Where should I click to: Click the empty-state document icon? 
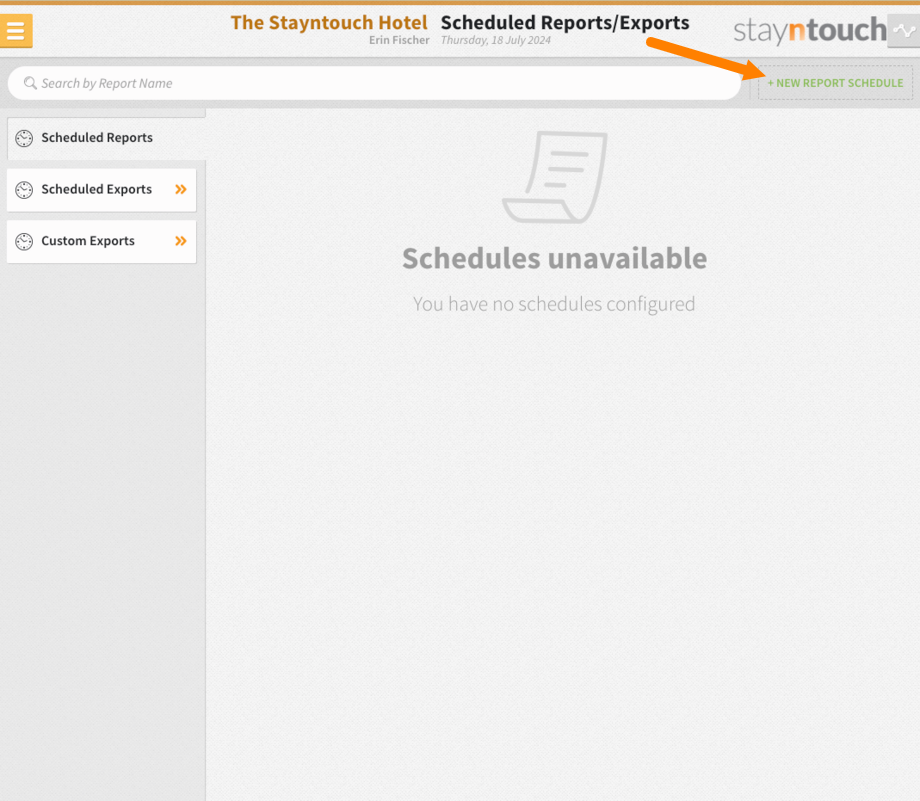click(x=554, y=177)
